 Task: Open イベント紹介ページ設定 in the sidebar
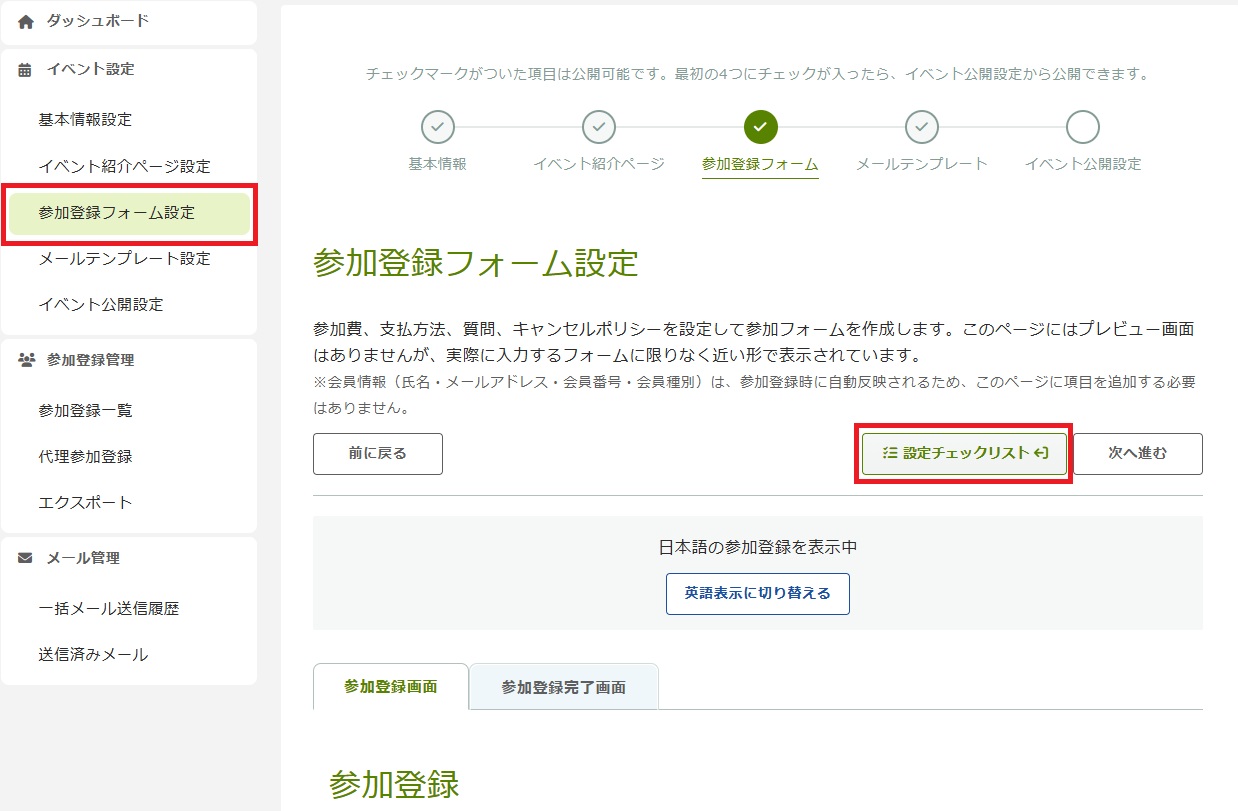pos(124,166)
